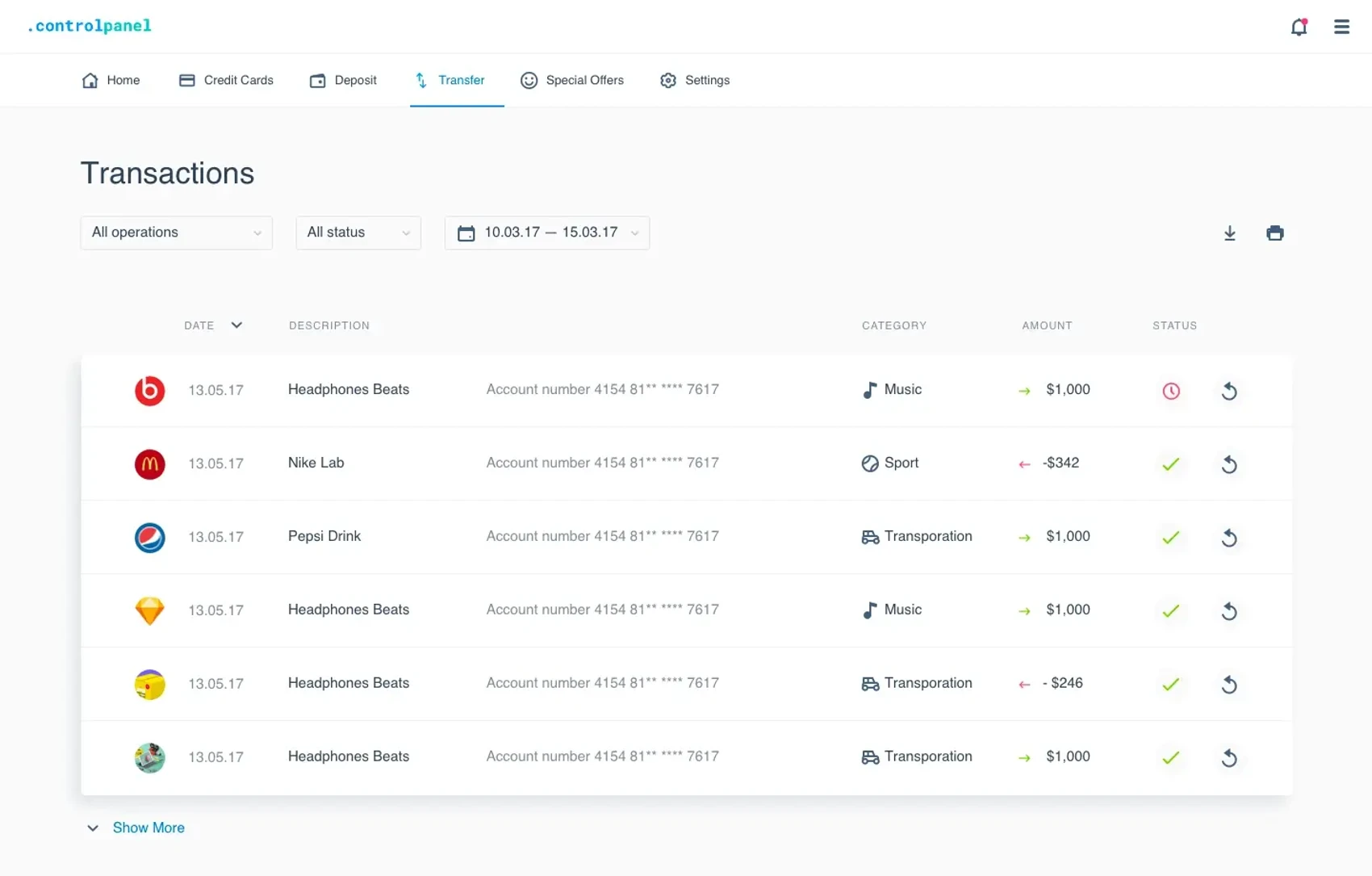
Task: Click the pending clock status icon
Action: pos(1170,391)
